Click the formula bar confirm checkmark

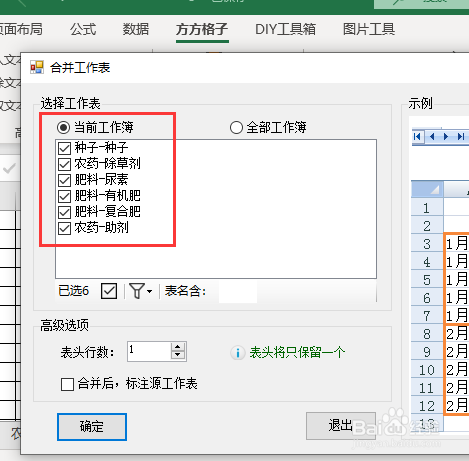click(9, 169)
